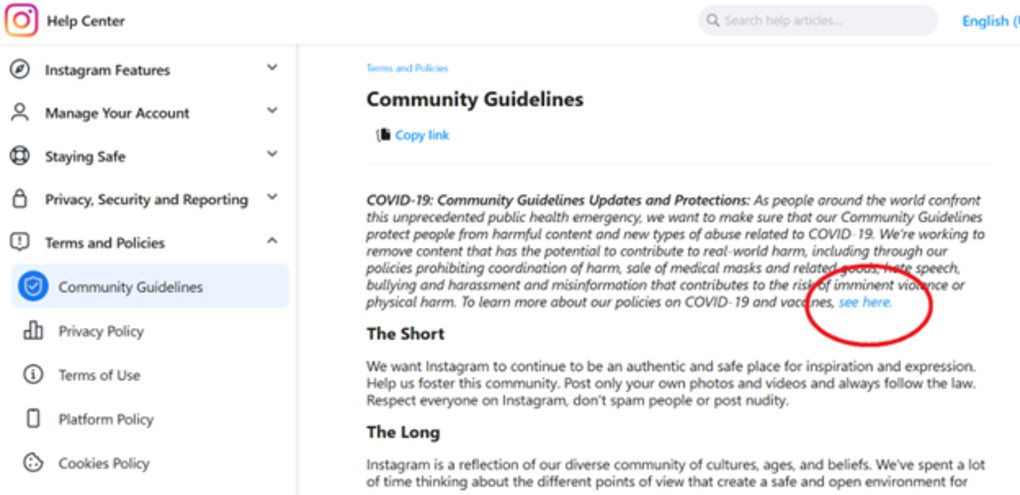
Task: Click 'The Short' section heading
Action: [x=405, y=334]
